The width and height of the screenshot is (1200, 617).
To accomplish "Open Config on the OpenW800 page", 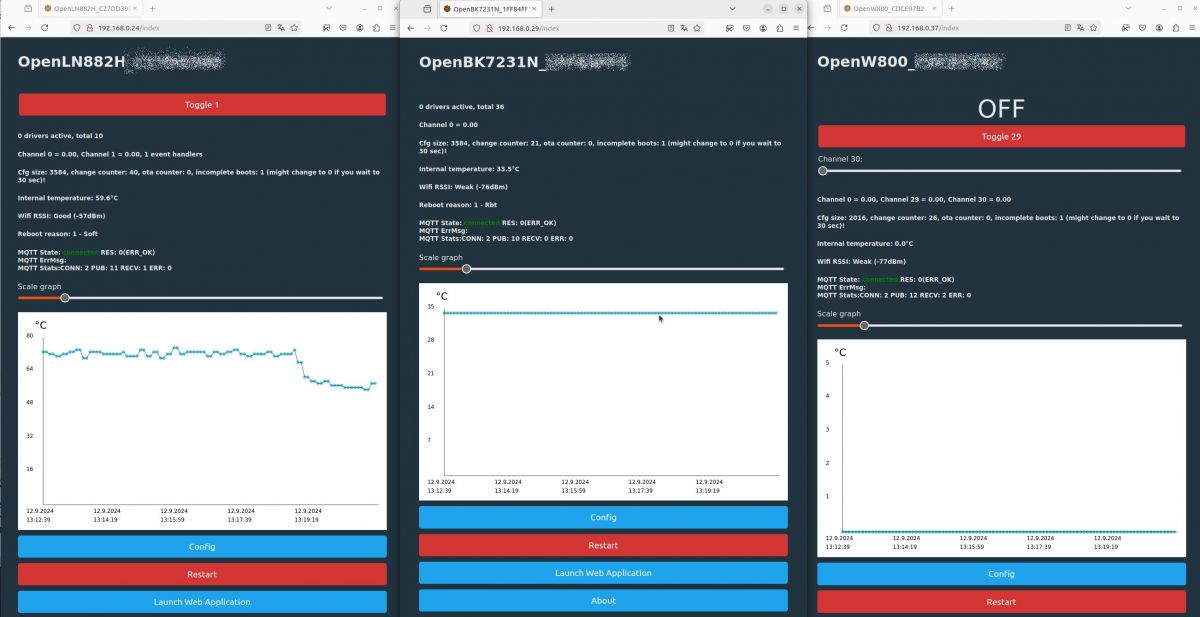I will click(x=1001, y=574).
